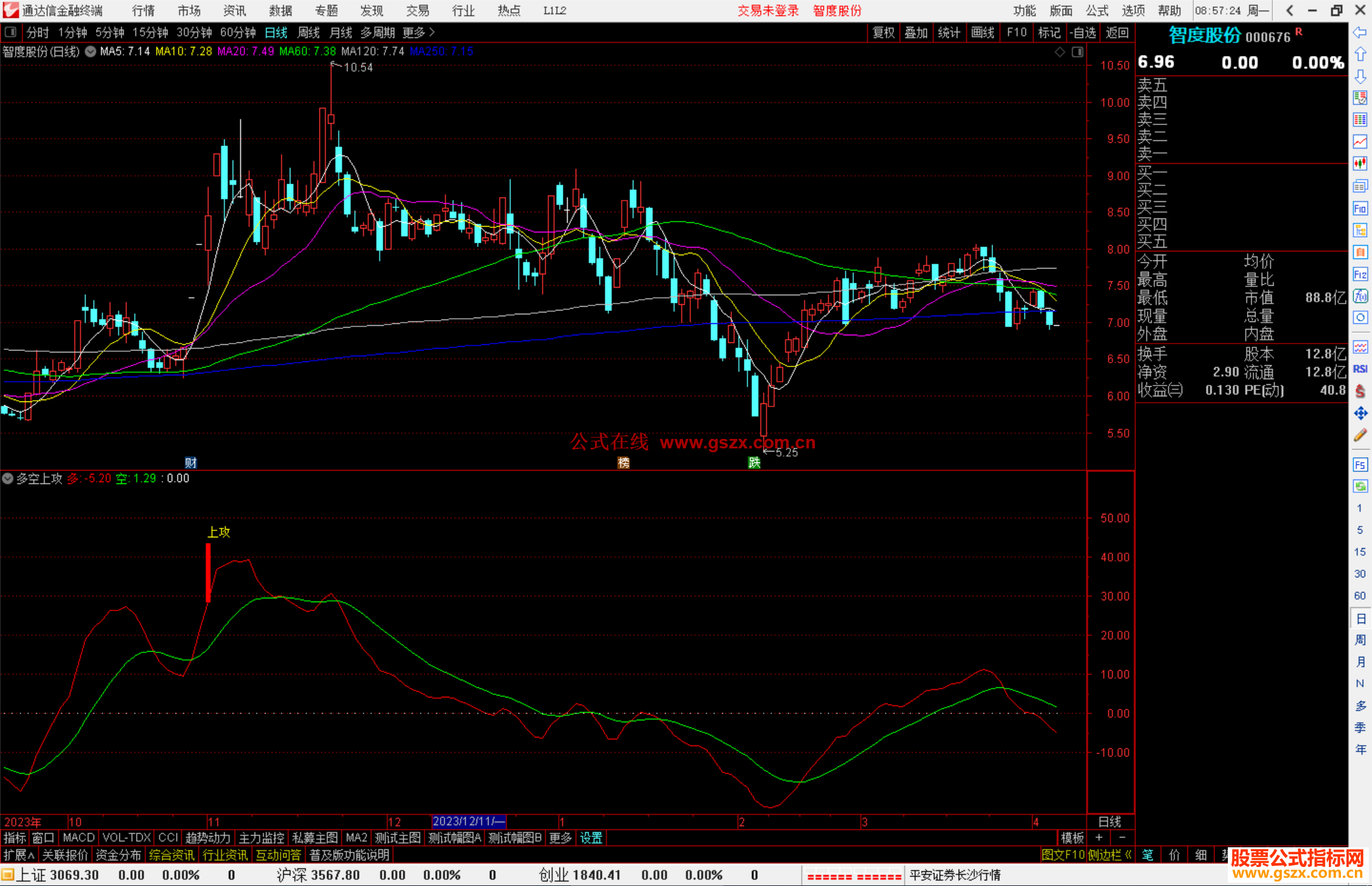Click the pencil drawing tool icon
Screen dimensions: 1372x886
pyautogui.click(x=1360, y=436)
